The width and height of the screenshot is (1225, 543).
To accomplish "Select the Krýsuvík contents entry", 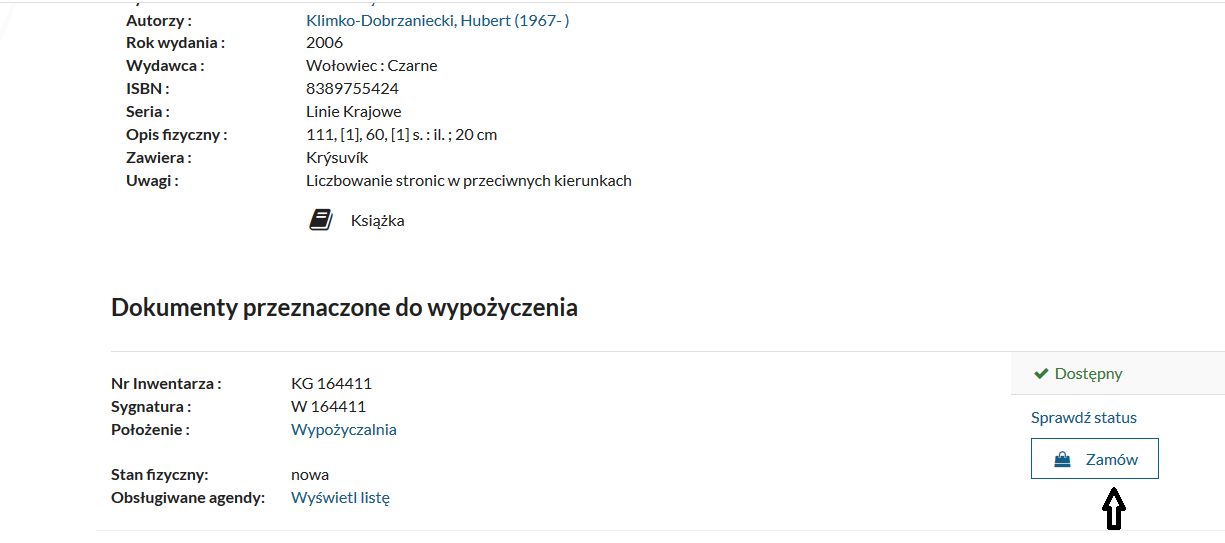I will pyautogui.click(x=337, y=158).
